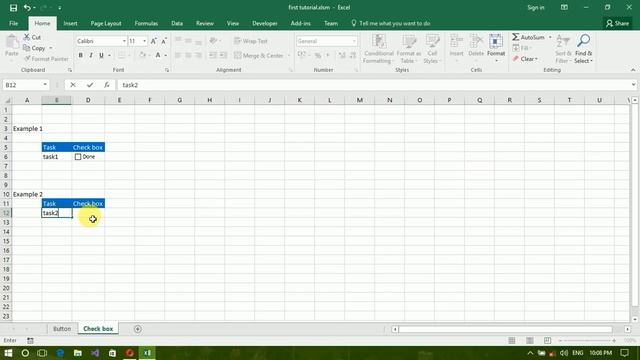Click the Save icon in quick access toolbar
The height and width of the screenshot is (360, 640).
pos(13,8)
